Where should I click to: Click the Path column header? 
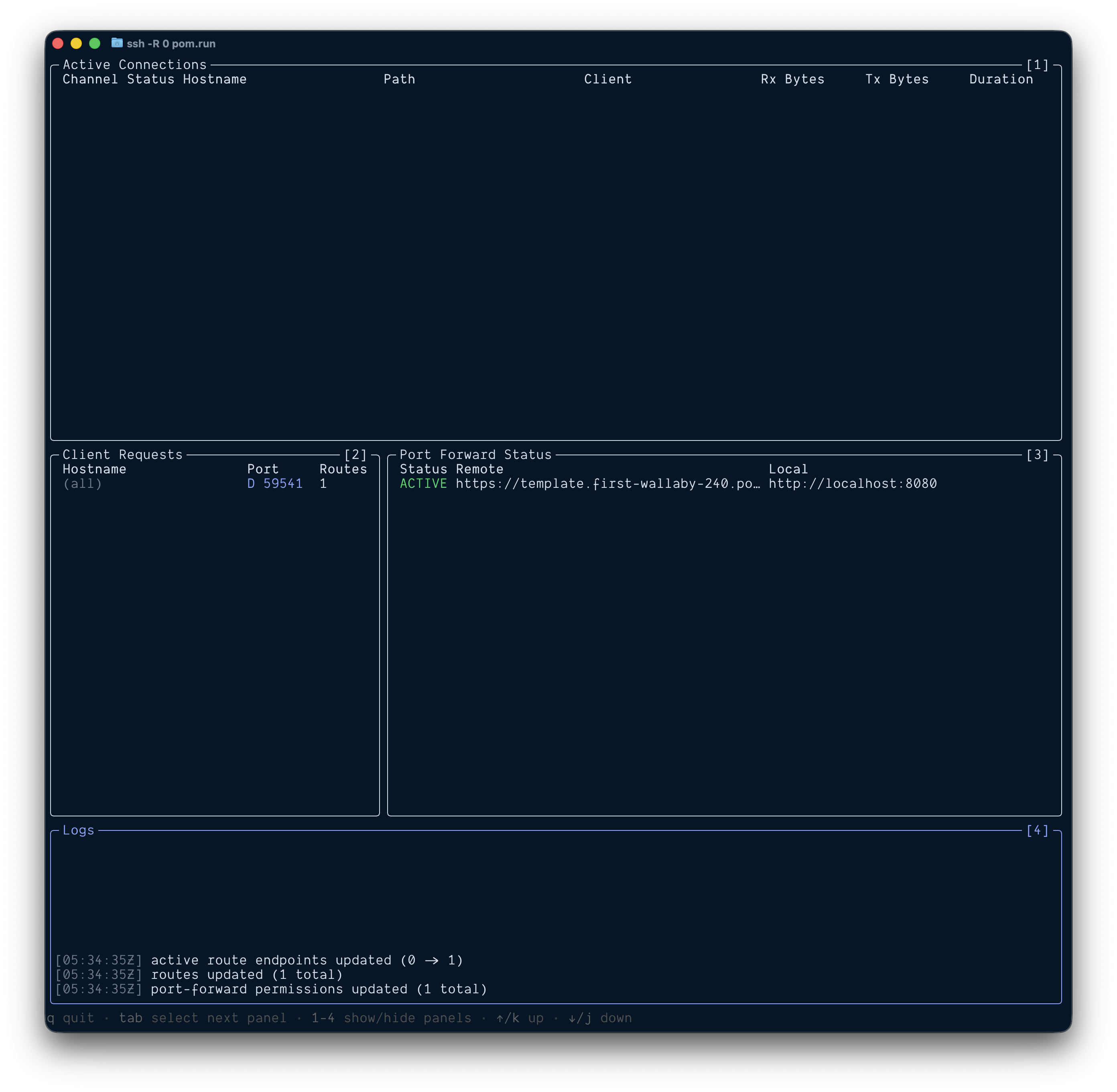[x=399, y=79]
